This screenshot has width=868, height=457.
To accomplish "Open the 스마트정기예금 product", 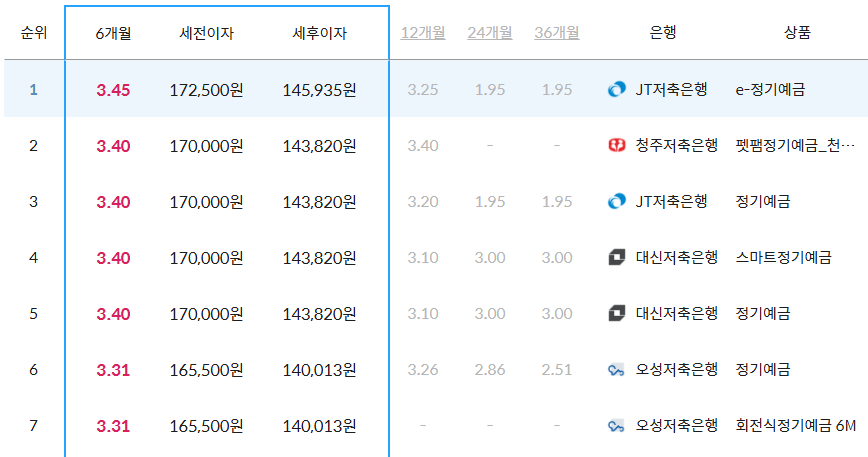I will click(x=783, y=257).
